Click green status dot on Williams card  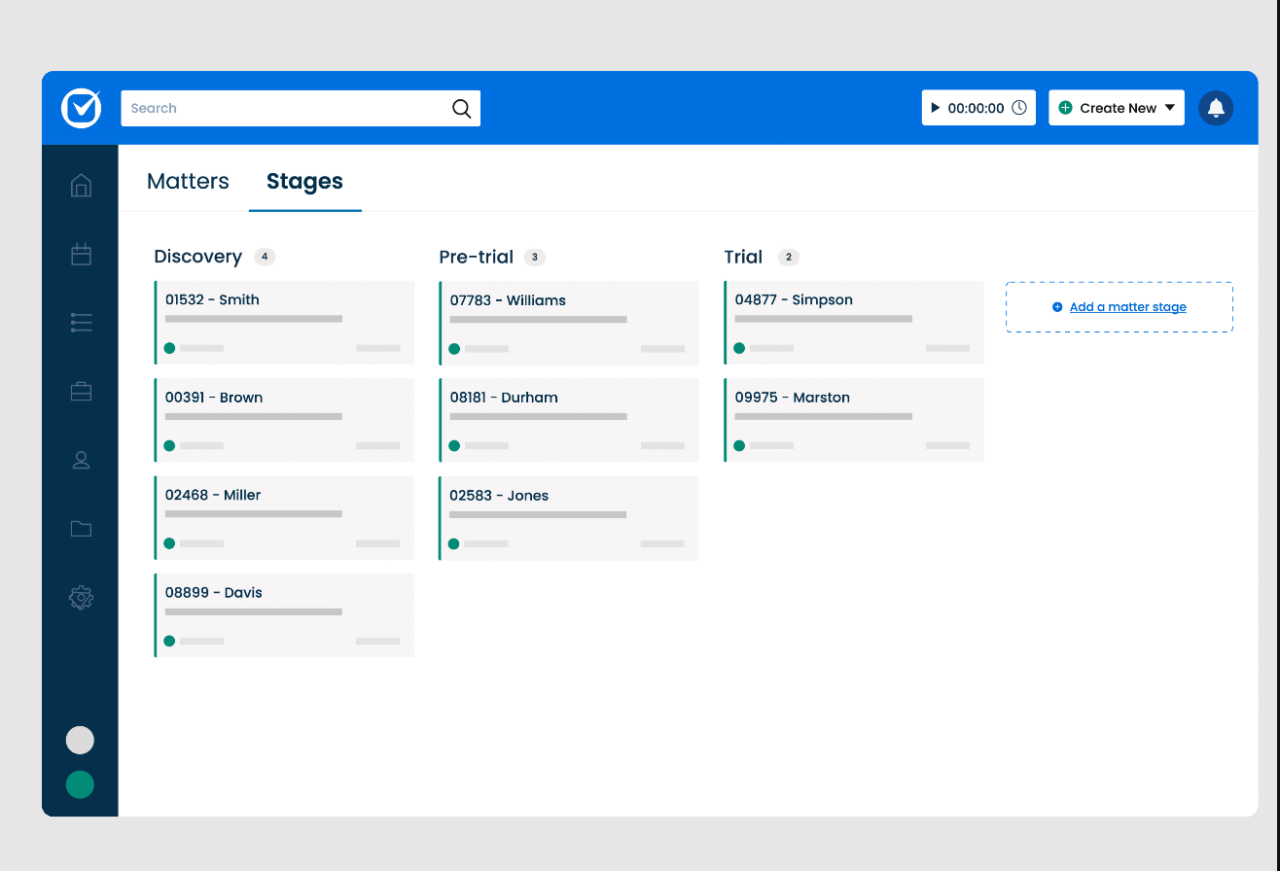click(x=454, y=349)
